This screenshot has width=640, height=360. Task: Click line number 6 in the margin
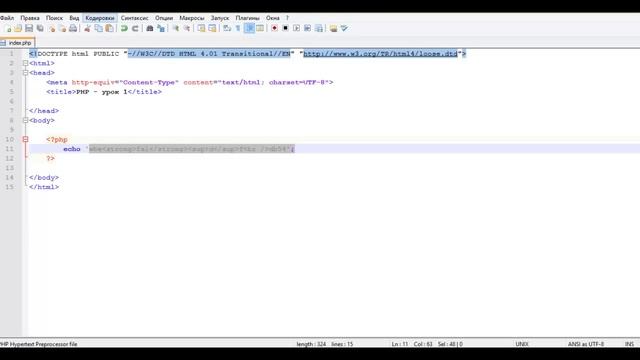11,101
